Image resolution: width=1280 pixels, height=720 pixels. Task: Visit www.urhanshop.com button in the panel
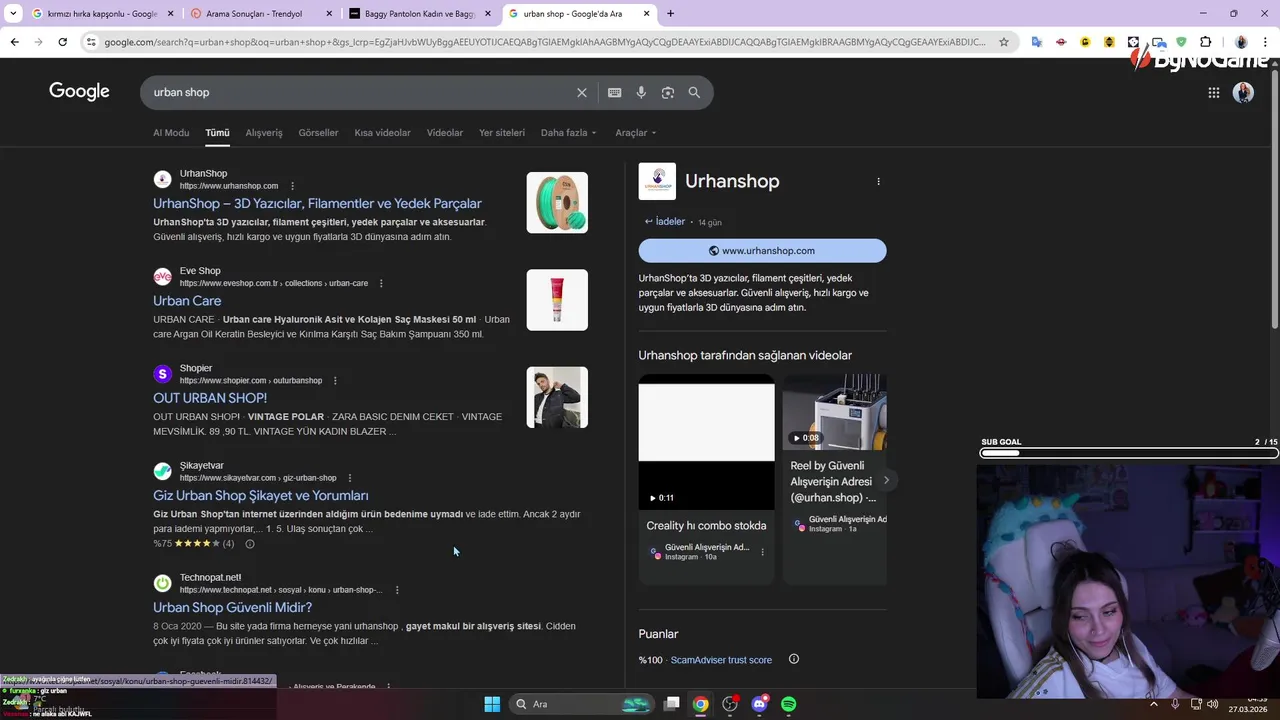[x=762, y=251]
